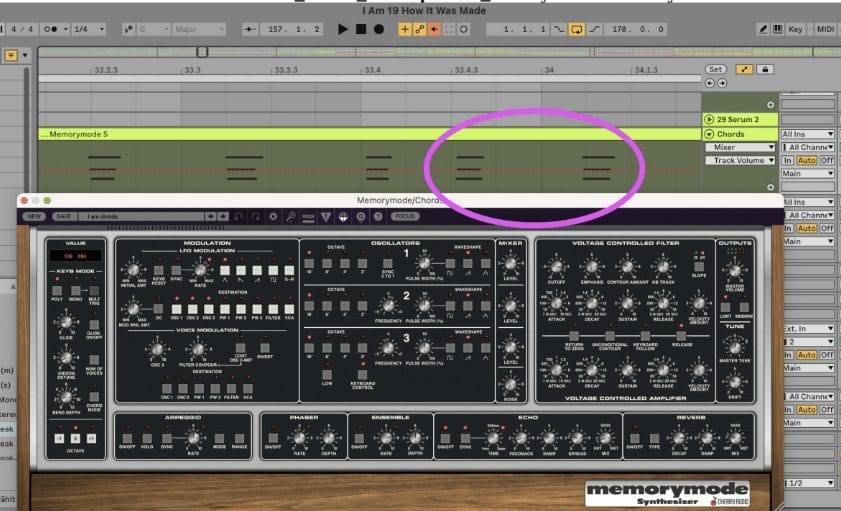Open Chords track All Ins input dropdown
Screen dimensions: 841x511
808,134
